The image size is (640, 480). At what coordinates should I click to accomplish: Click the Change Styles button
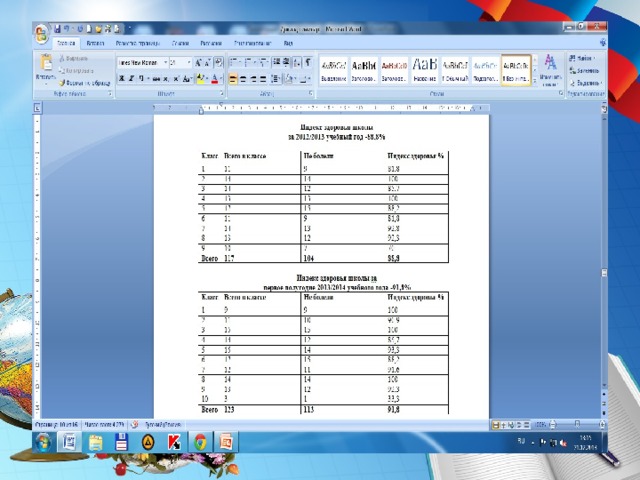pos(551,70)
